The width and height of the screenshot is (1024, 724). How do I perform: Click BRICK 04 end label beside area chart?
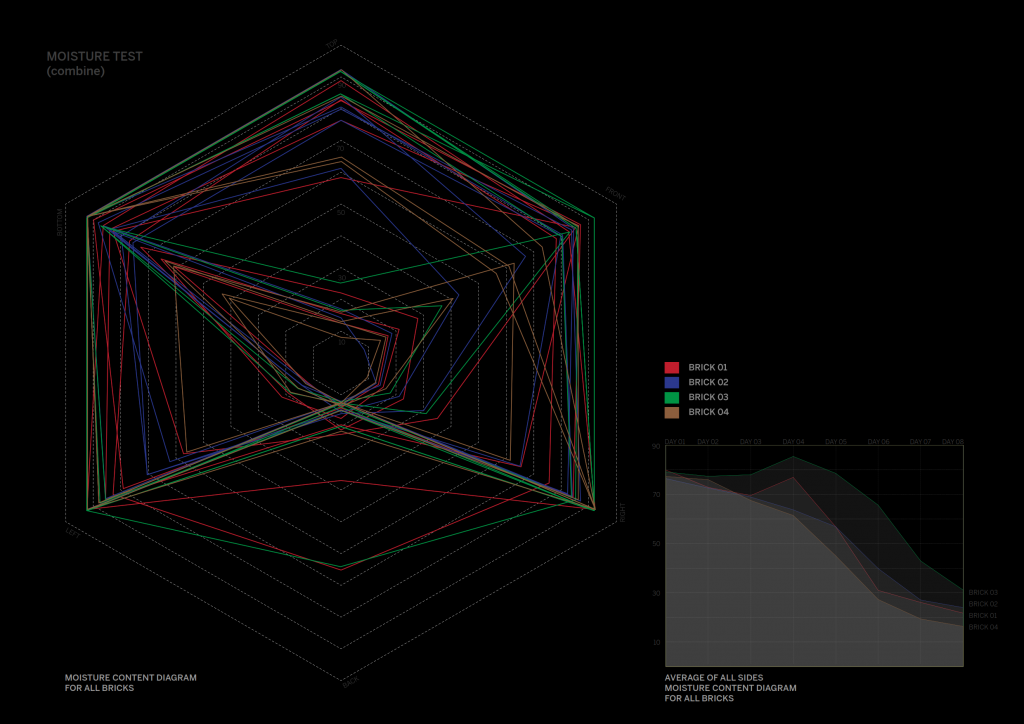click(x=983, y=627)
